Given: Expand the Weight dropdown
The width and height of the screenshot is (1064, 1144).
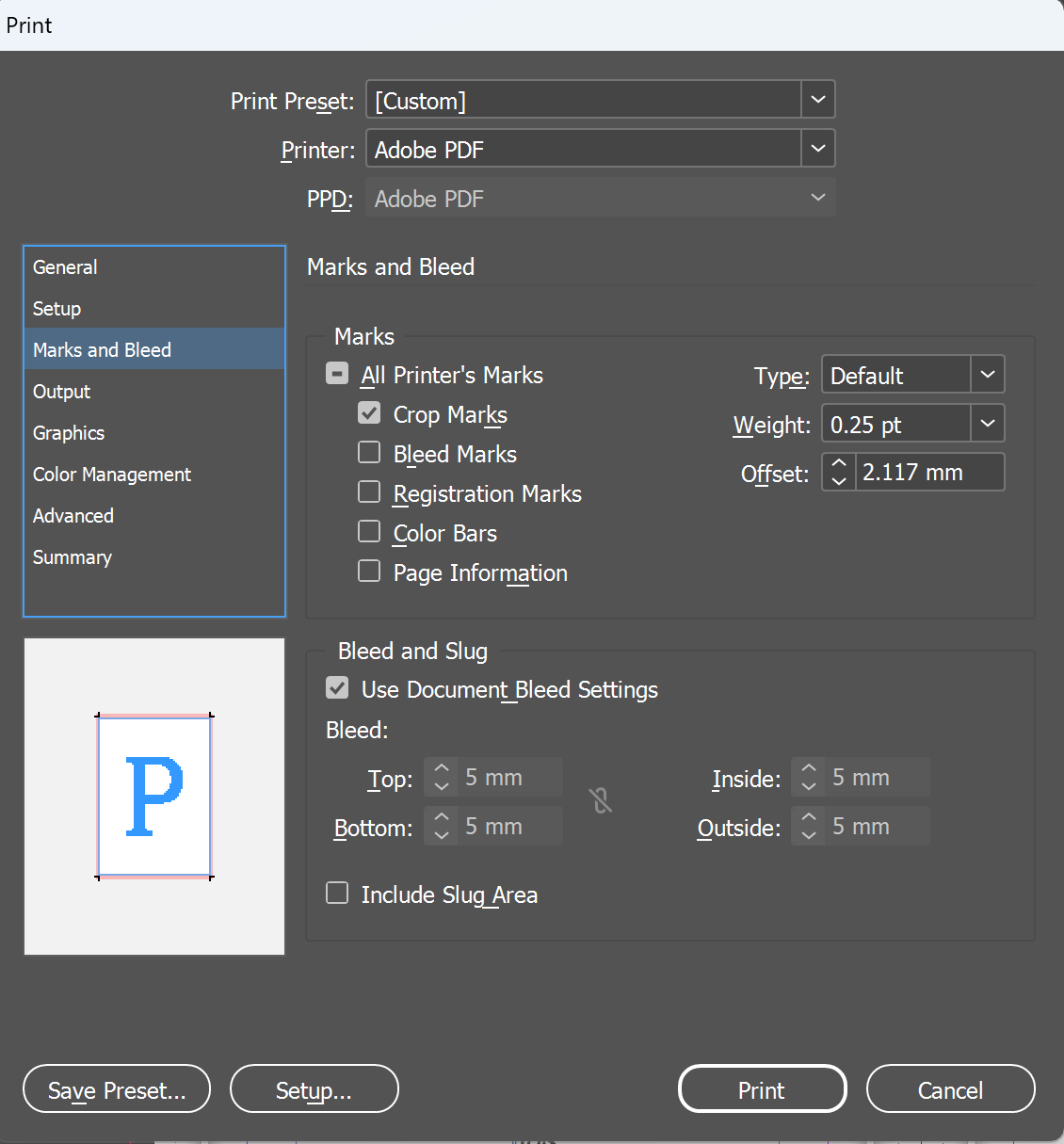Looking at the screenshot, I should (987, 424).
